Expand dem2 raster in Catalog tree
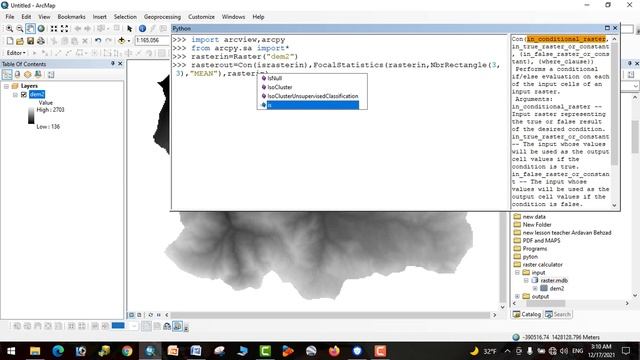 (535, 288)
